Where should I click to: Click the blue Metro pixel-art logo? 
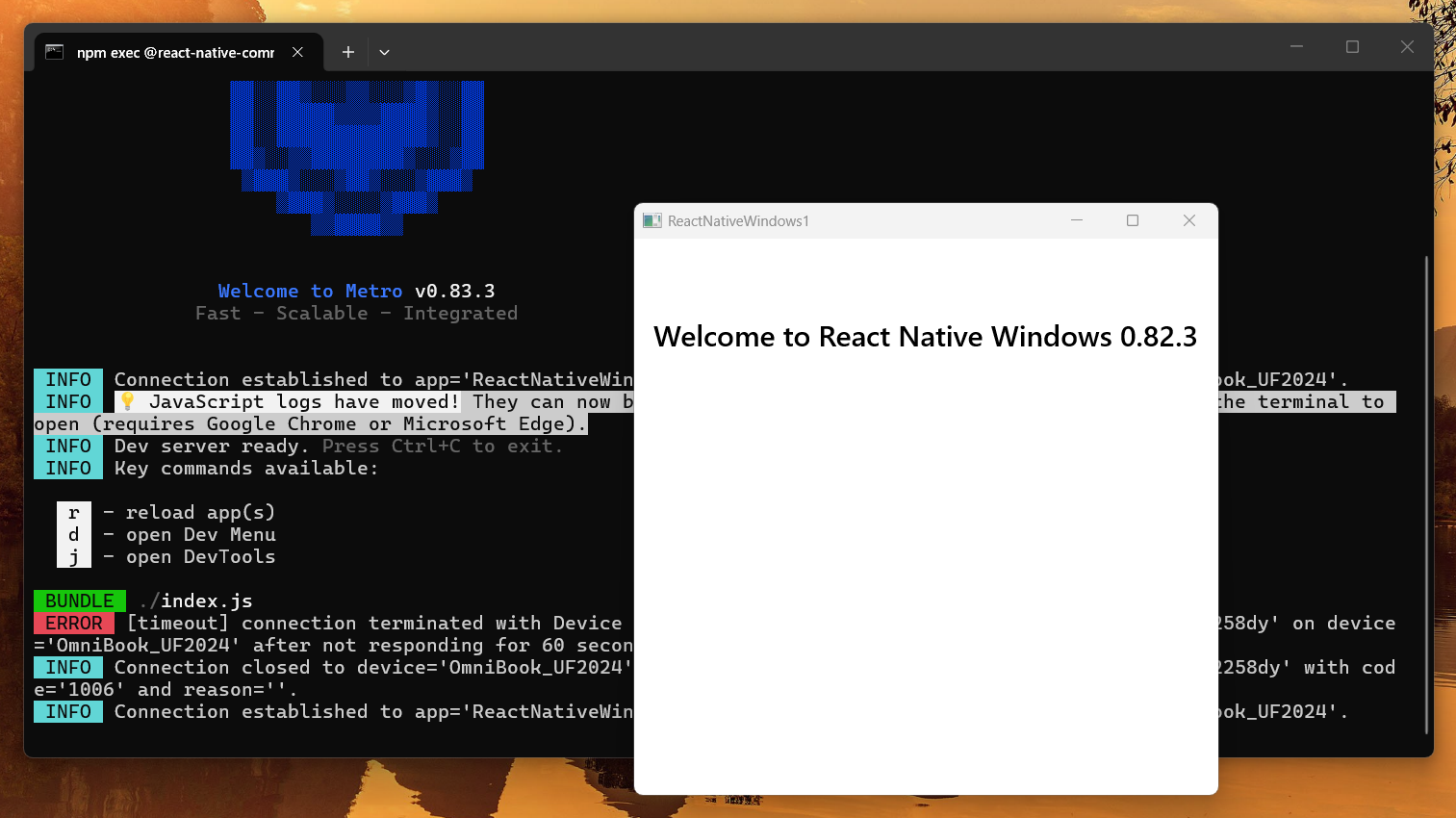pyautogui.click(x=357, y=158)
